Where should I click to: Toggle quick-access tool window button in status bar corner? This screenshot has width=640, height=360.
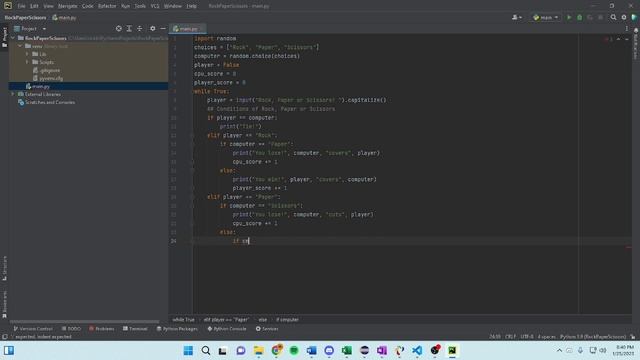[x=4, y=337]
